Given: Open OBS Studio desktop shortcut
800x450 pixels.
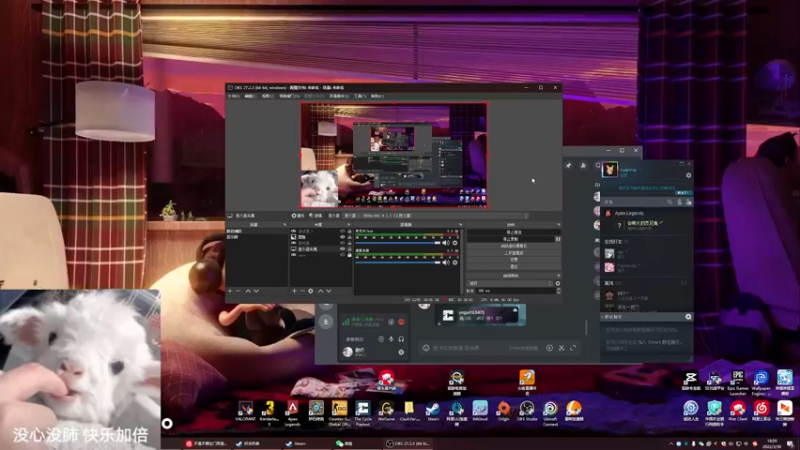Looking at the screenshot, I should [x=527, y=411].
